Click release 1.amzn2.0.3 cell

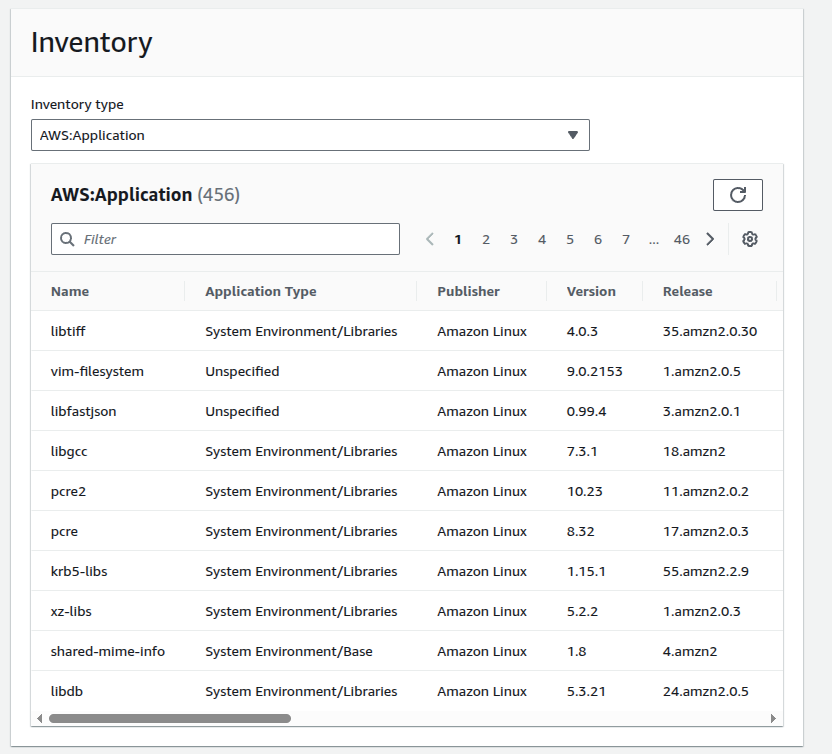pos(701,611)
